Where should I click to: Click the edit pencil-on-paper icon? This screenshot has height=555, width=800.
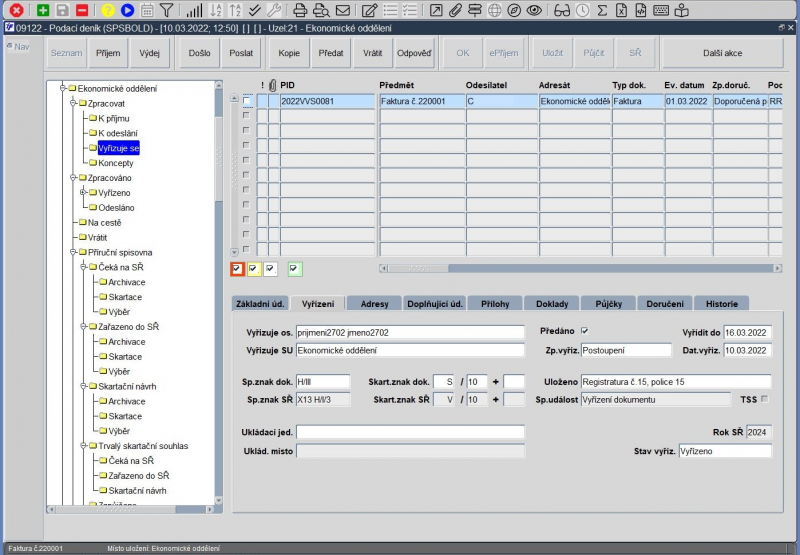point(369,10)
